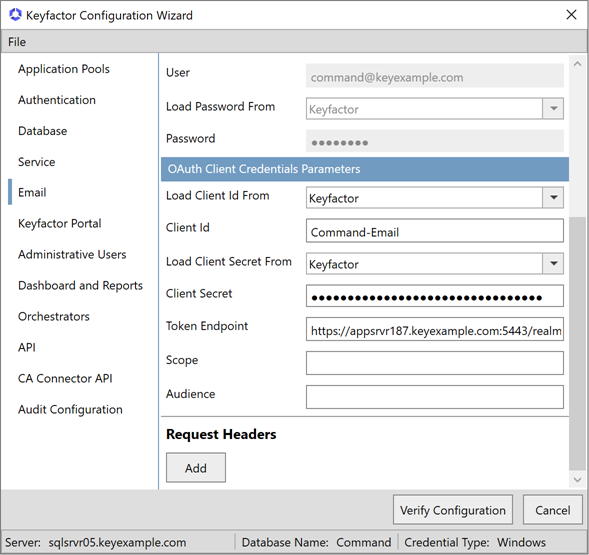The image size is (589, 555).
Task: Open the File menu
Action: pyautogui.click(x=17, y=42)
